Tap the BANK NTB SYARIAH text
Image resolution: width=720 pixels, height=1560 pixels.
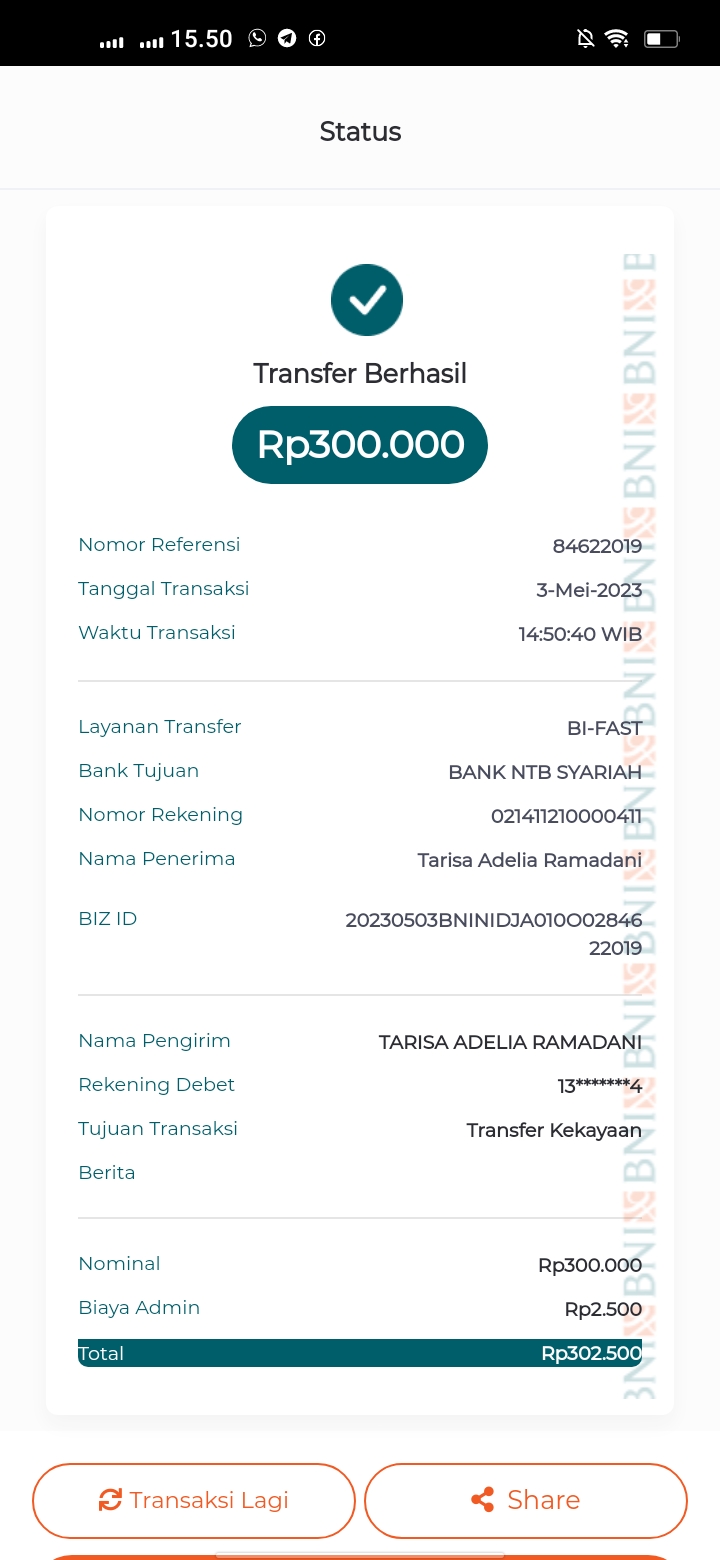pyautogui.click(x=544, y=772)
